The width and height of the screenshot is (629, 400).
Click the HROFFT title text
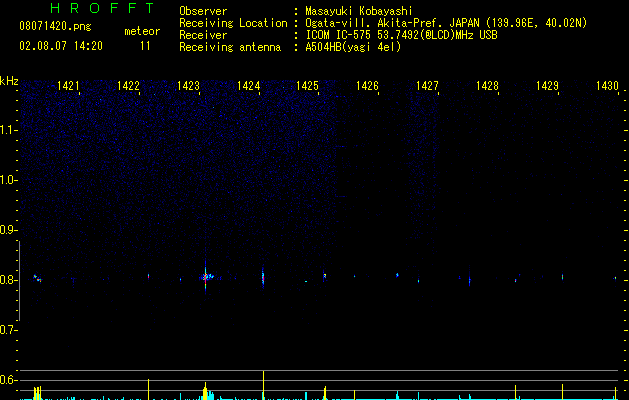coord(102,8)
